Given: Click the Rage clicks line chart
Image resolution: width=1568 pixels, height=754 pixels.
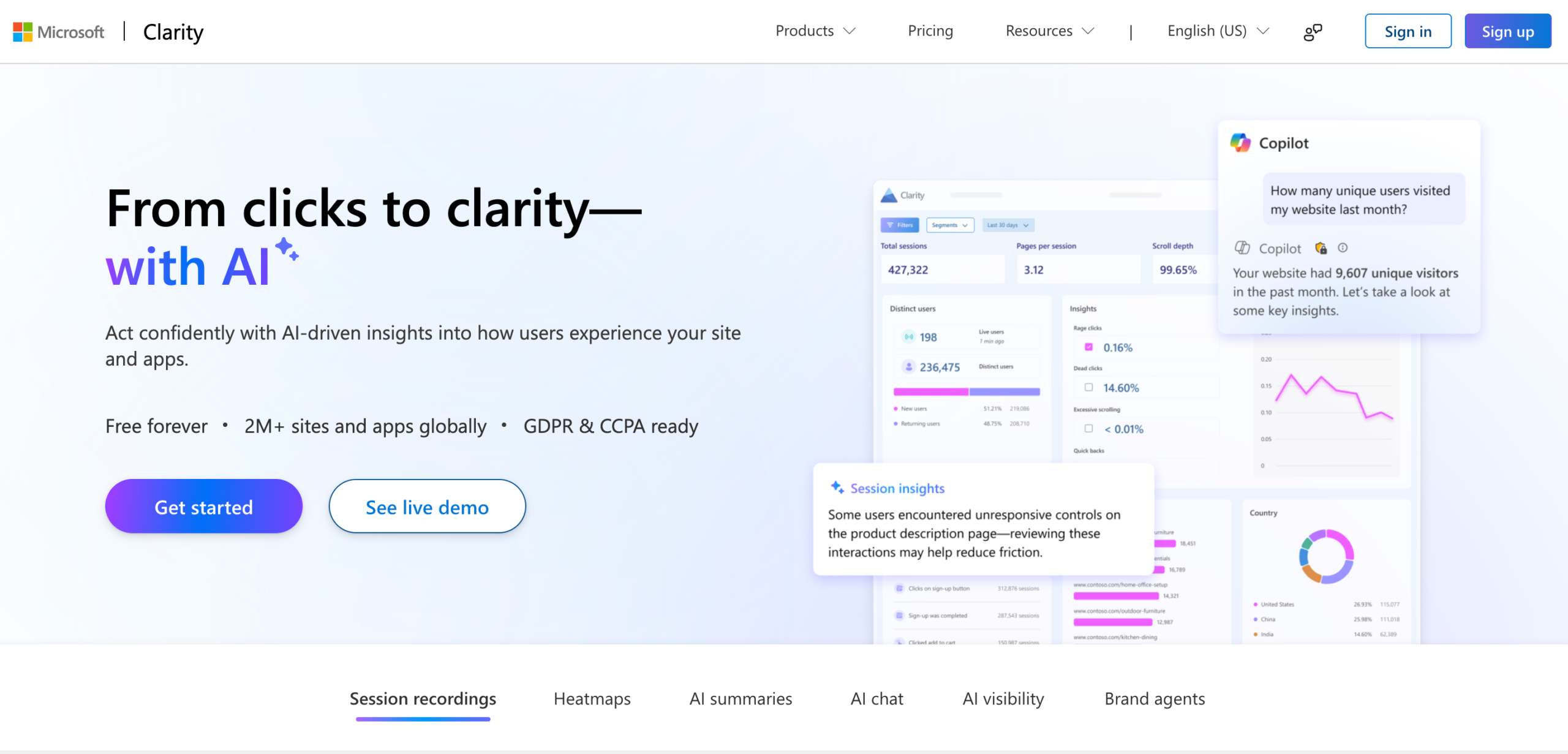Looking at the screenshot, I should 1334,397.
